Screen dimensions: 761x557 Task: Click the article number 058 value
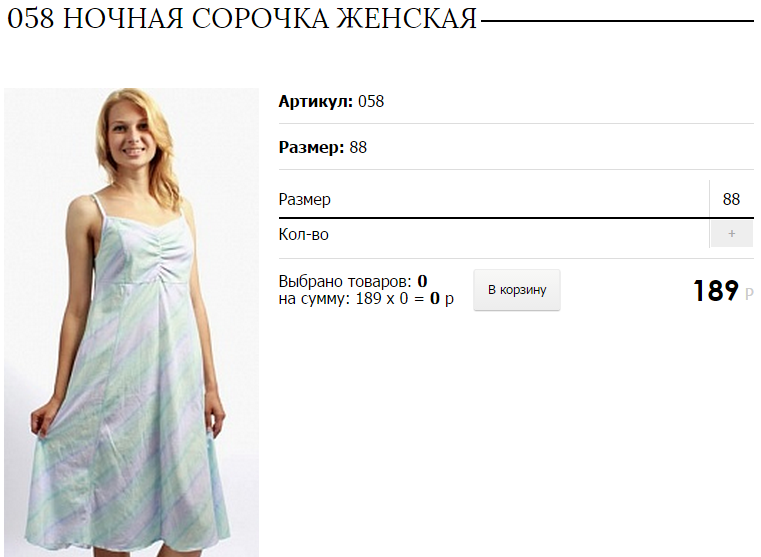(x=371, y=101)
